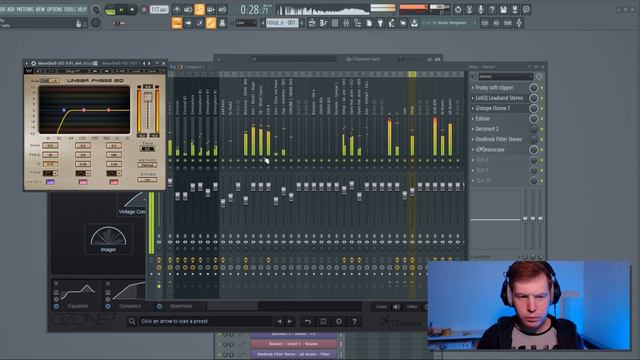Click Linear Phase EQ output fader

(x=148, y=98)
